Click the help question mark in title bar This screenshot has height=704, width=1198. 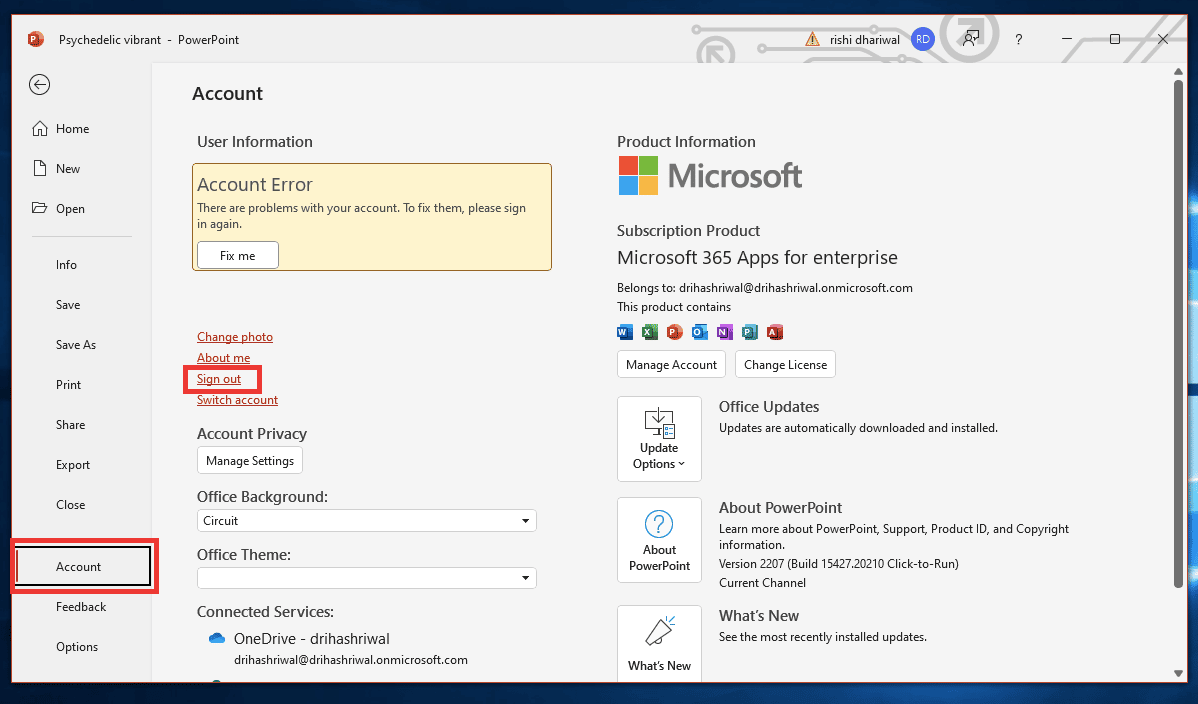[x=1018, y=39]
